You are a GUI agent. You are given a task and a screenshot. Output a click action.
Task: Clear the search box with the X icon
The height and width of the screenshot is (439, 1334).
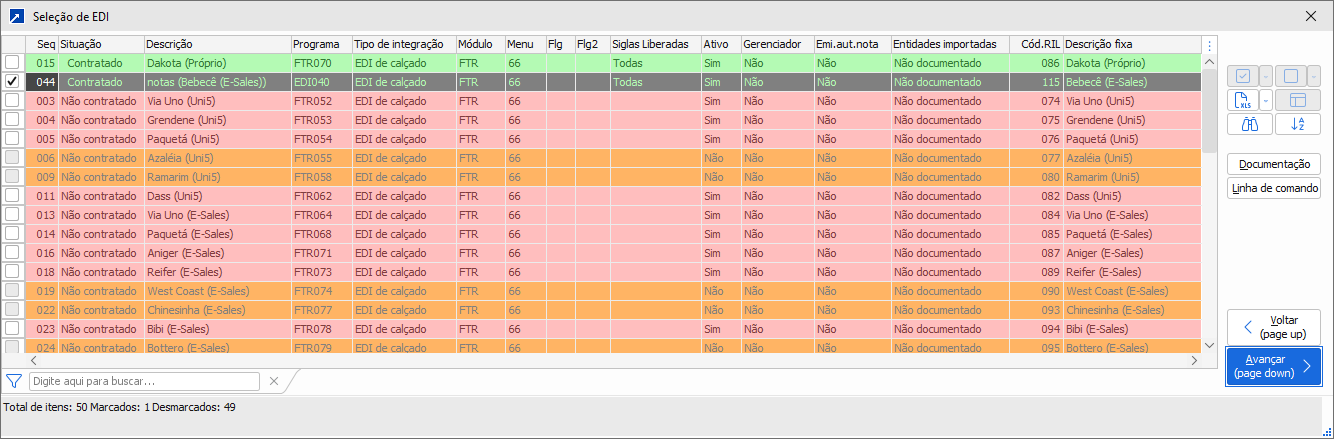(274, 381)
